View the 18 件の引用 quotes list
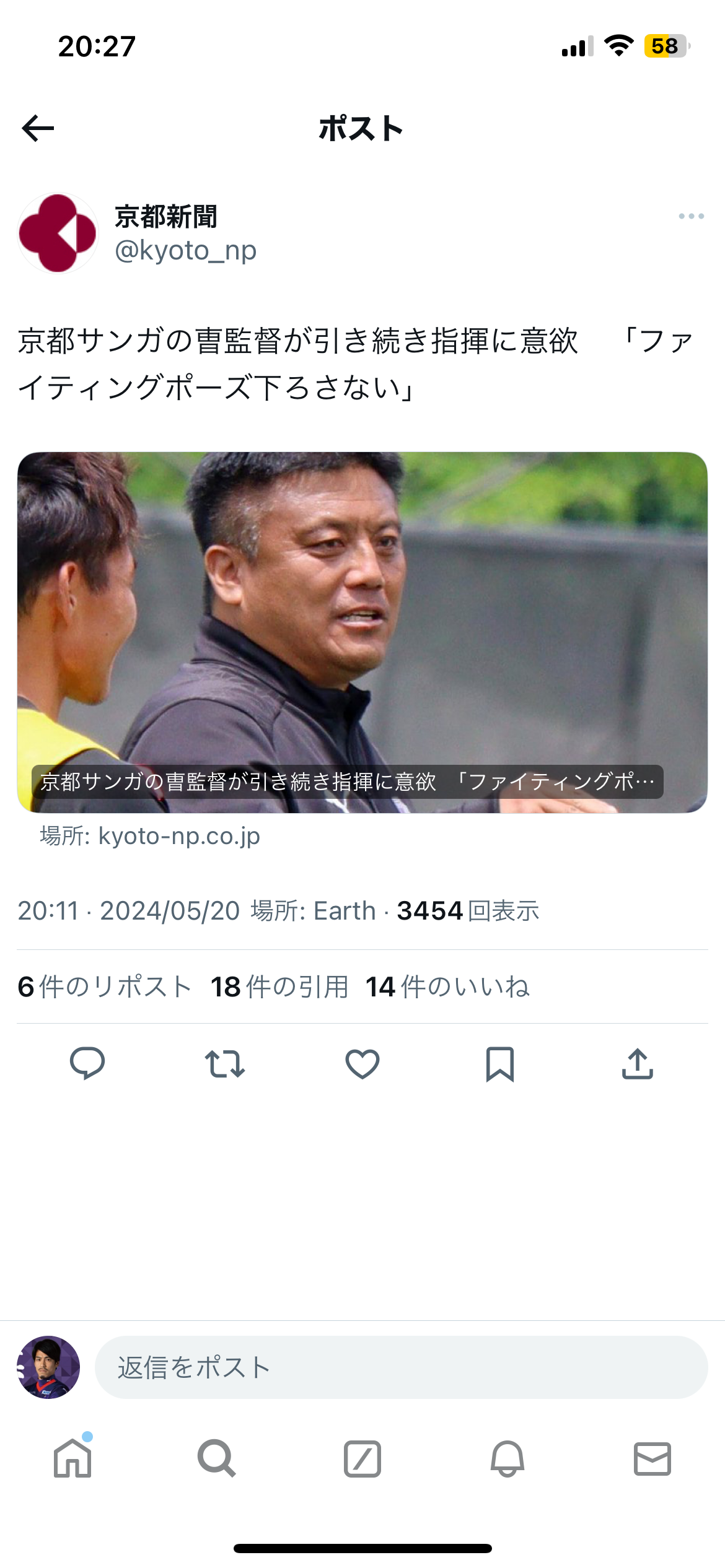Viewport: 725px width, 1568px height. pos(279,987)
